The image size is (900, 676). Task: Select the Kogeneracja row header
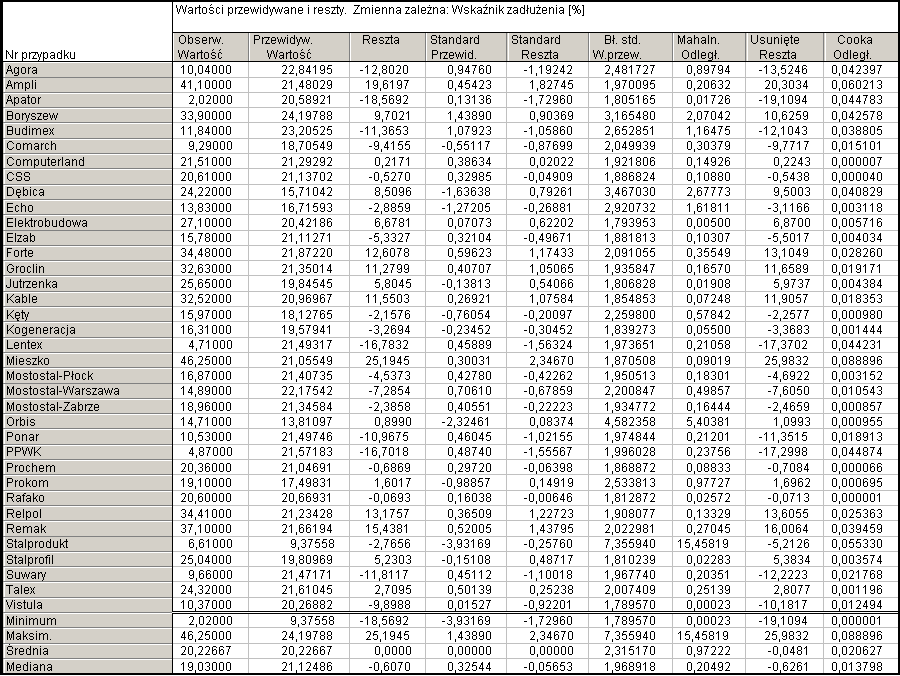coord(87,330)
